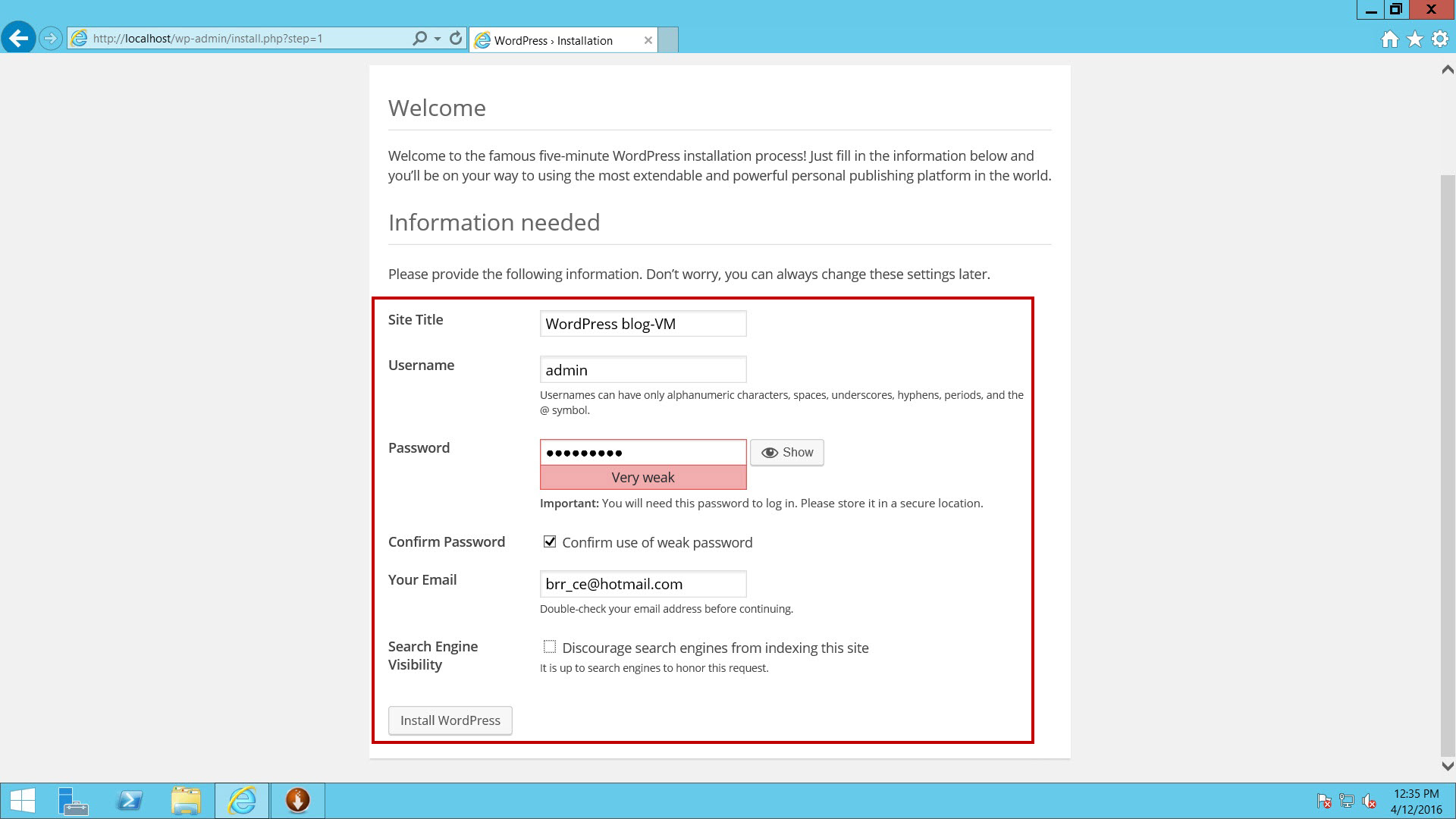Uncheck Confirm use of weak password

point(550,541)
